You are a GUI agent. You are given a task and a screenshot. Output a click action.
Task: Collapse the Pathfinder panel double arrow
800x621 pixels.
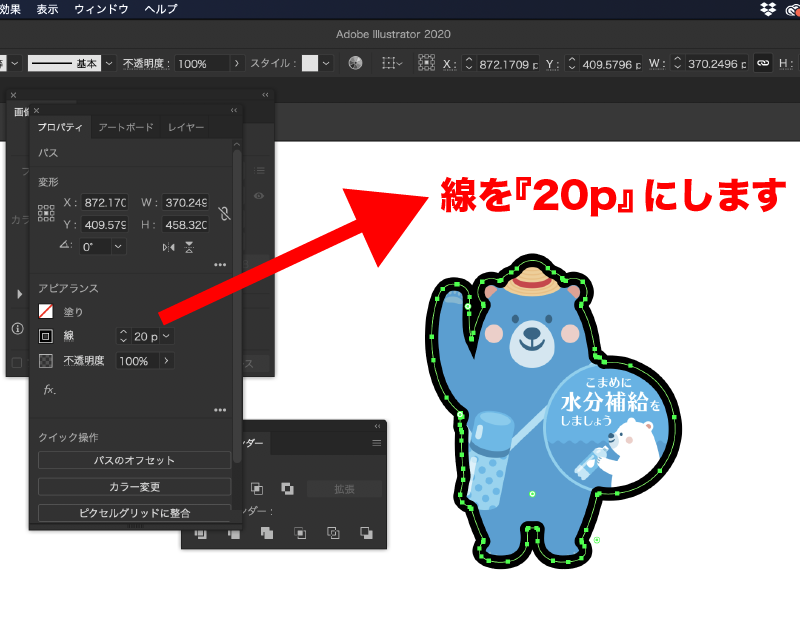pos(378,426)
